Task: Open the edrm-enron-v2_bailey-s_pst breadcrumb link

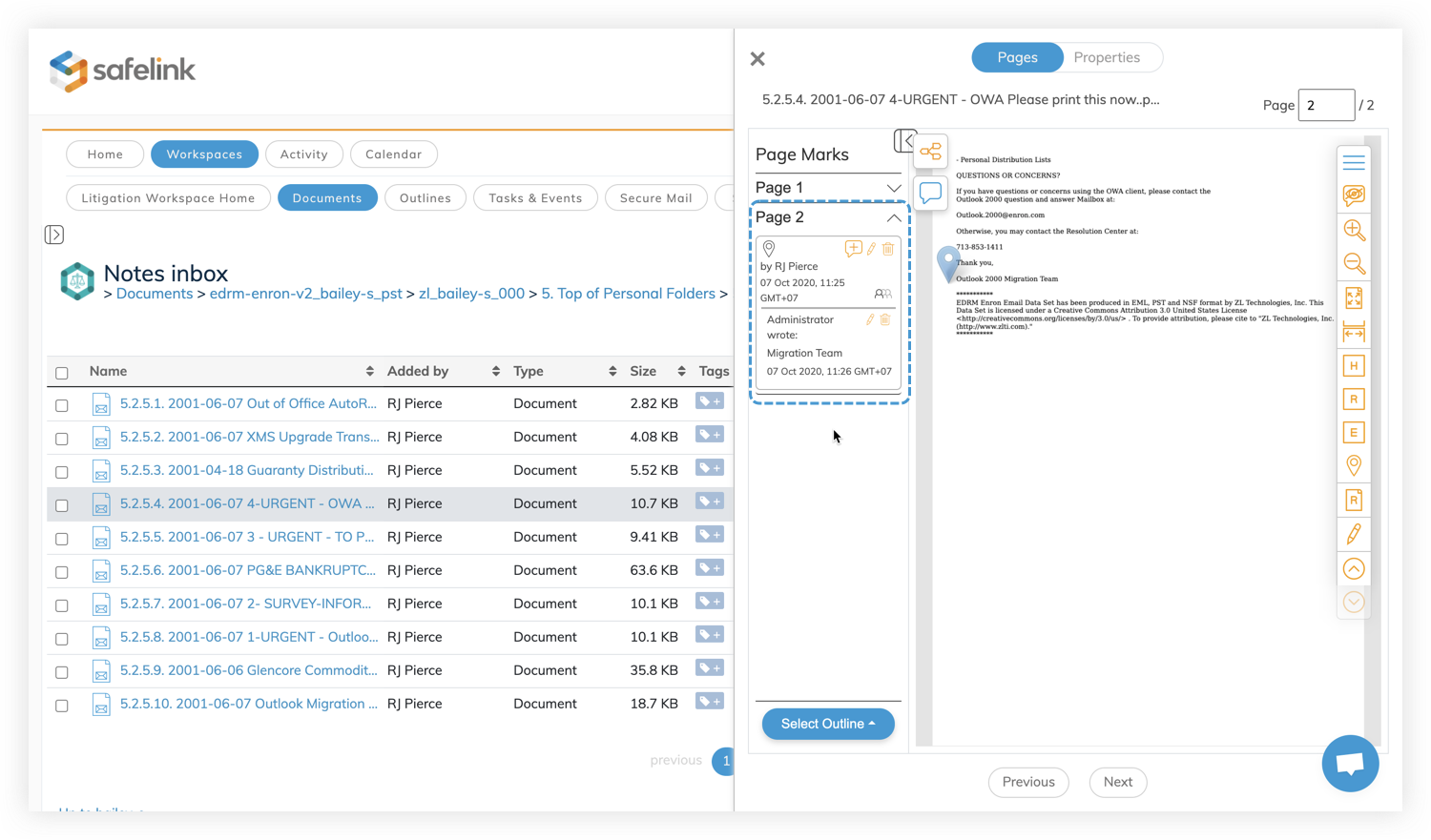Action: [x=305, y=294]
